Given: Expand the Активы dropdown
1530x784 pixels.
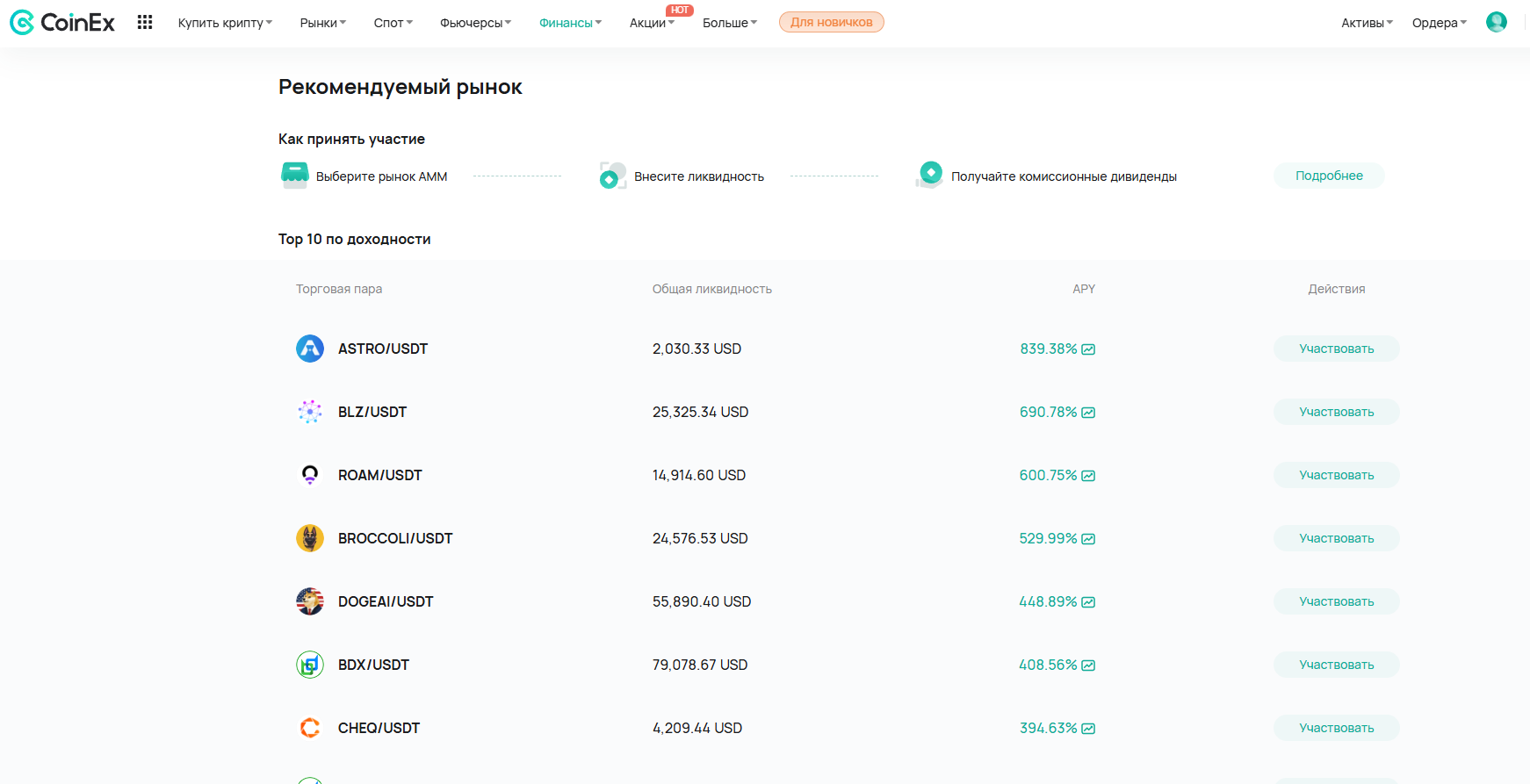Looking at the screenshot, I should [x=1367, y=23].
